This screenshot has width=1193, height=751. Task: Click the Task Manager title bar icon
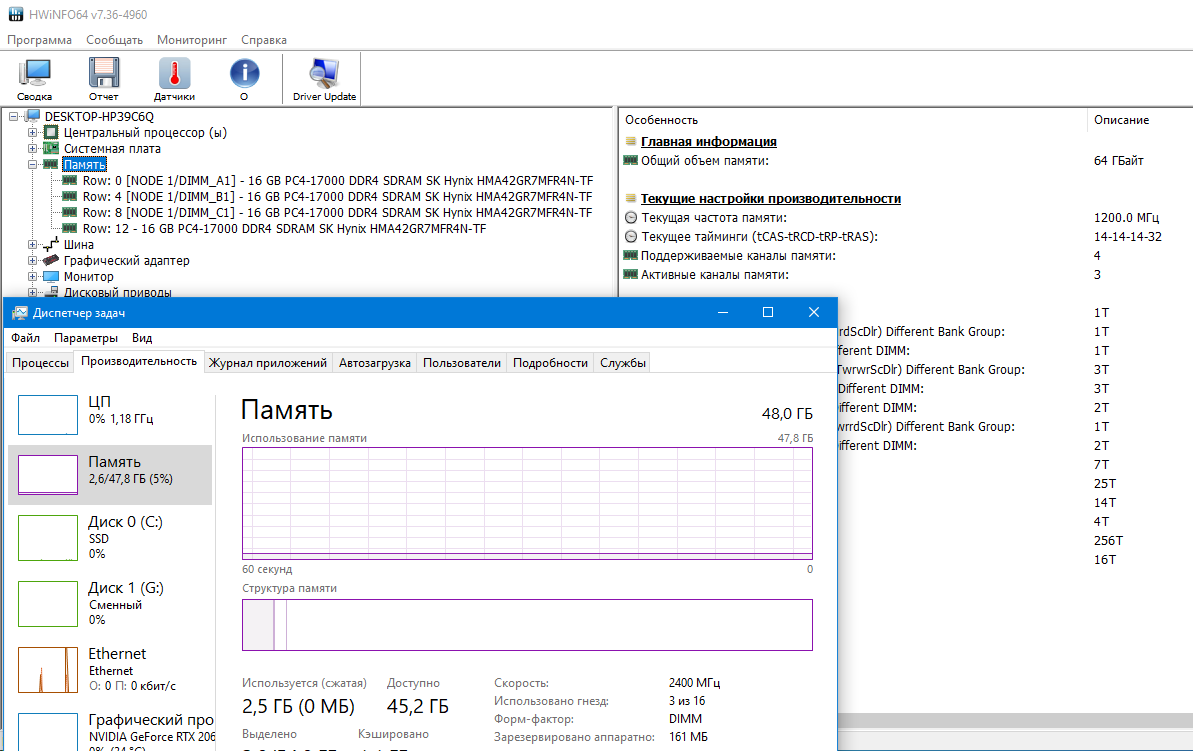coord(20,313)
